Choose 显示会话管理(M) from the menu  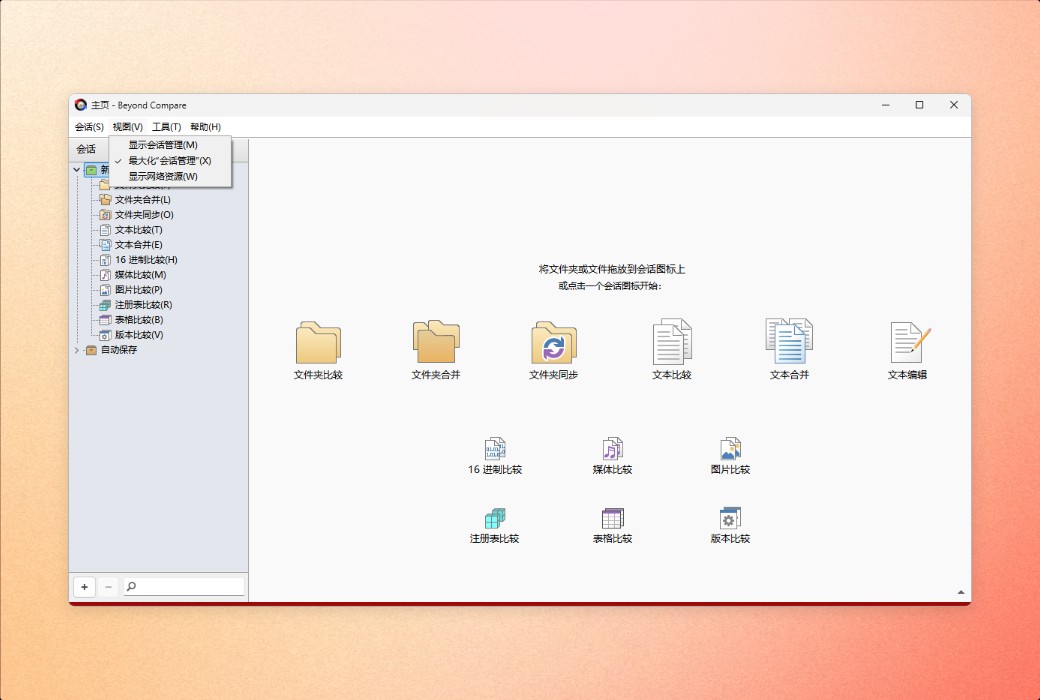point(170,145)
